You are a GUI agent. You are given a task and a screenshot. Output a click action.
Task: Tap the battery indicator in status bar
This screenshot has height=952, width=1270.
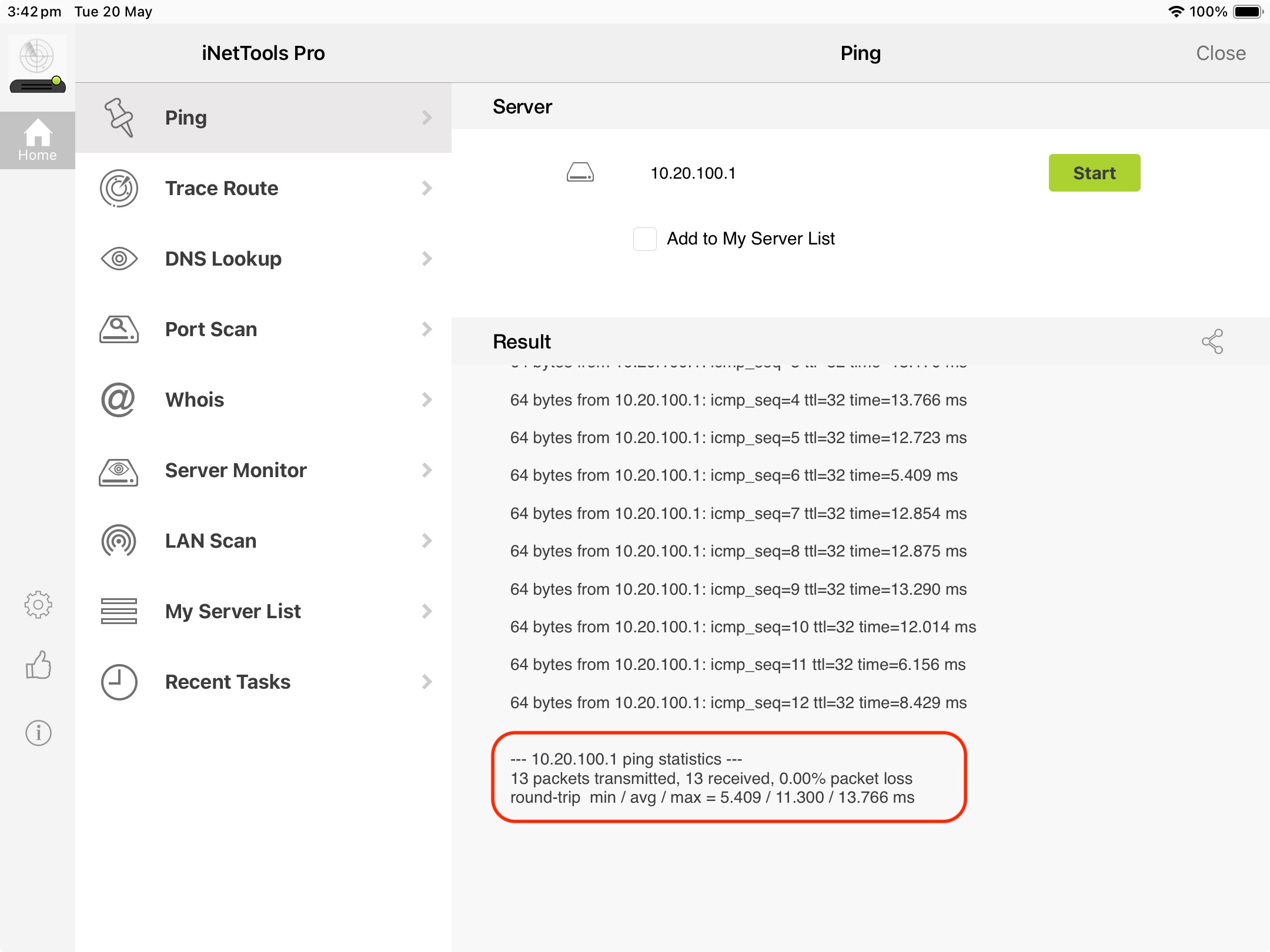[1248, 12]
